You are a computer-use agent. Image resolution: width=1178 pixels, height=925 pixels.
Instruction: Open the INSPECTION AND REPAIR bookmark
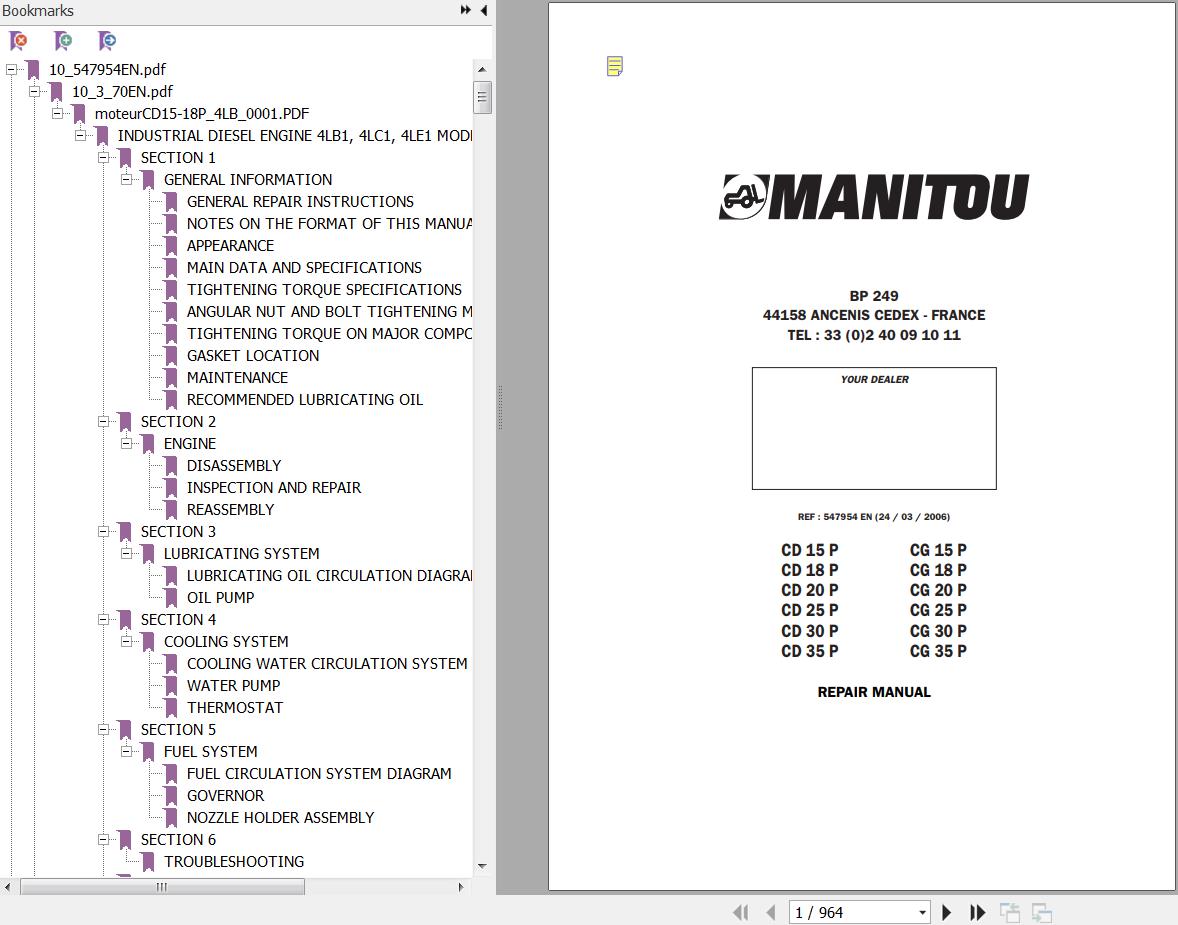coord(273,487)
